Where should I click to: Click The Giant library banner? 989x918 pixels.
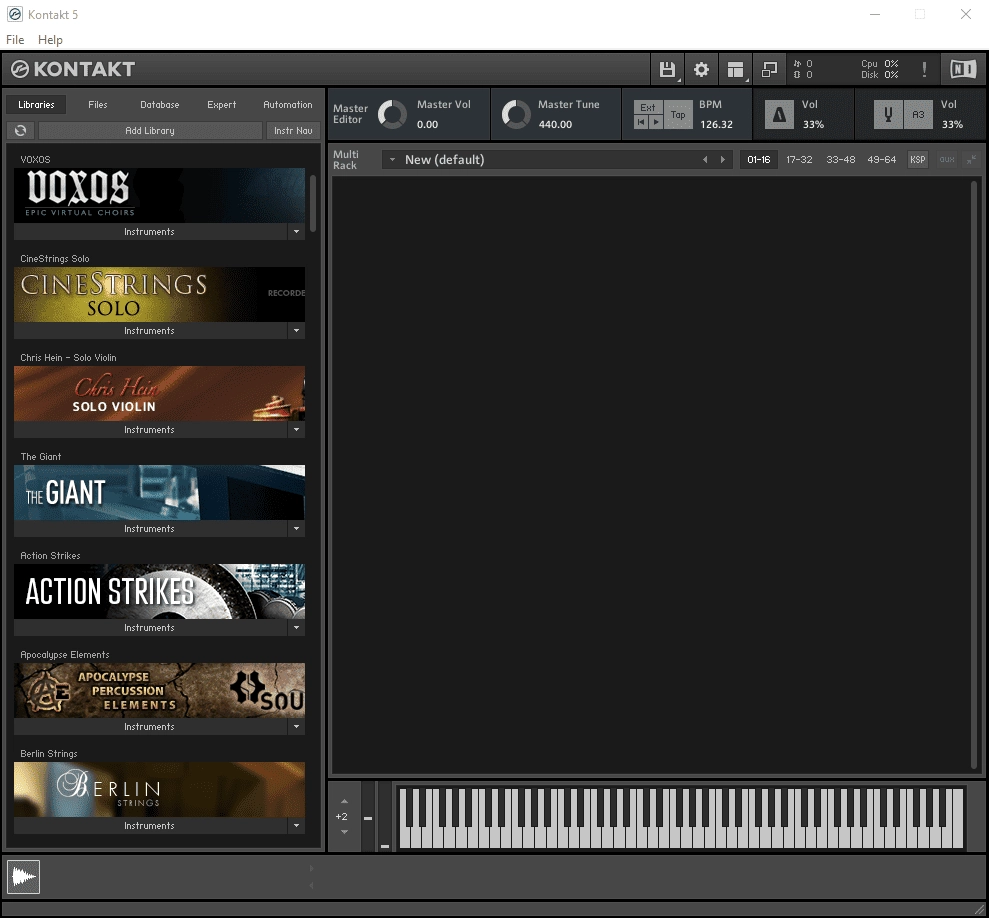tap(160, 492)
